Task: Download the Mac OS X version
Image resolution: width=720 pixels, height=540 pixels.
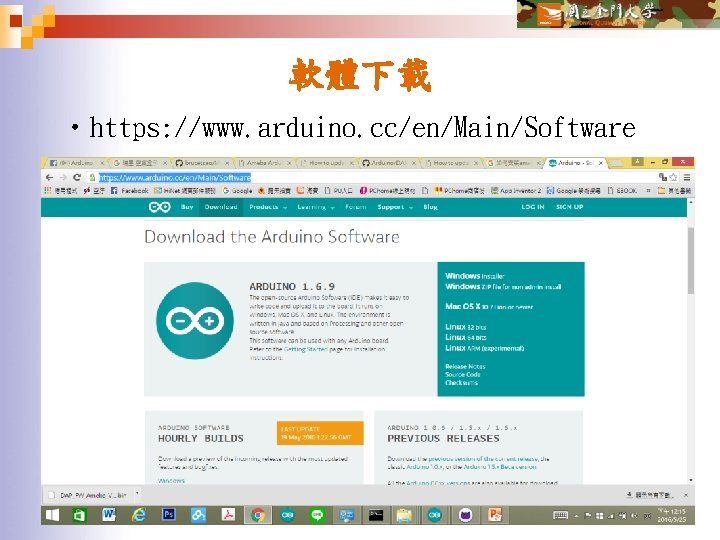Action: pos(489,306)
